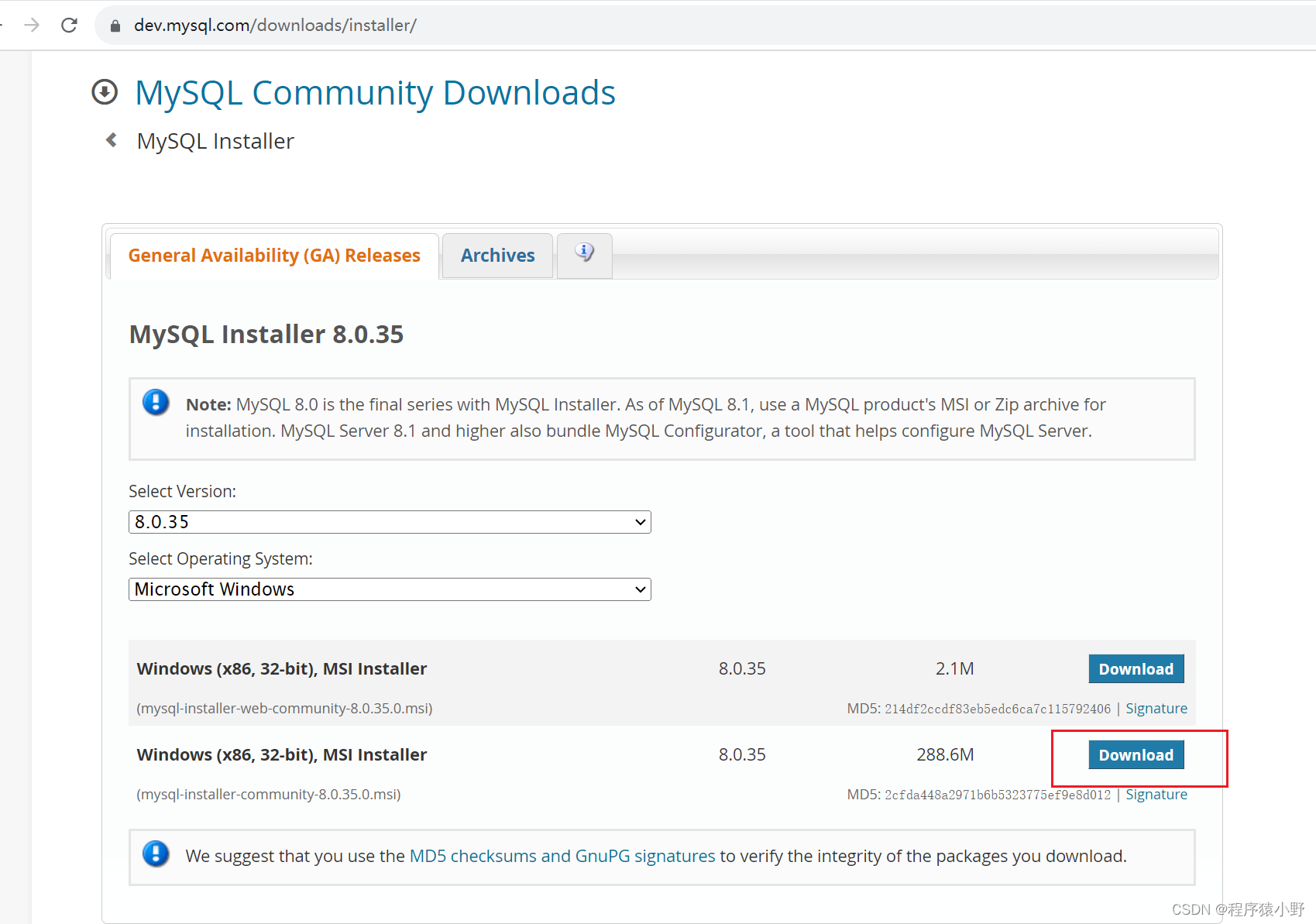Click the browser reload icon
1316x924 pixels.
pos(69,26)
